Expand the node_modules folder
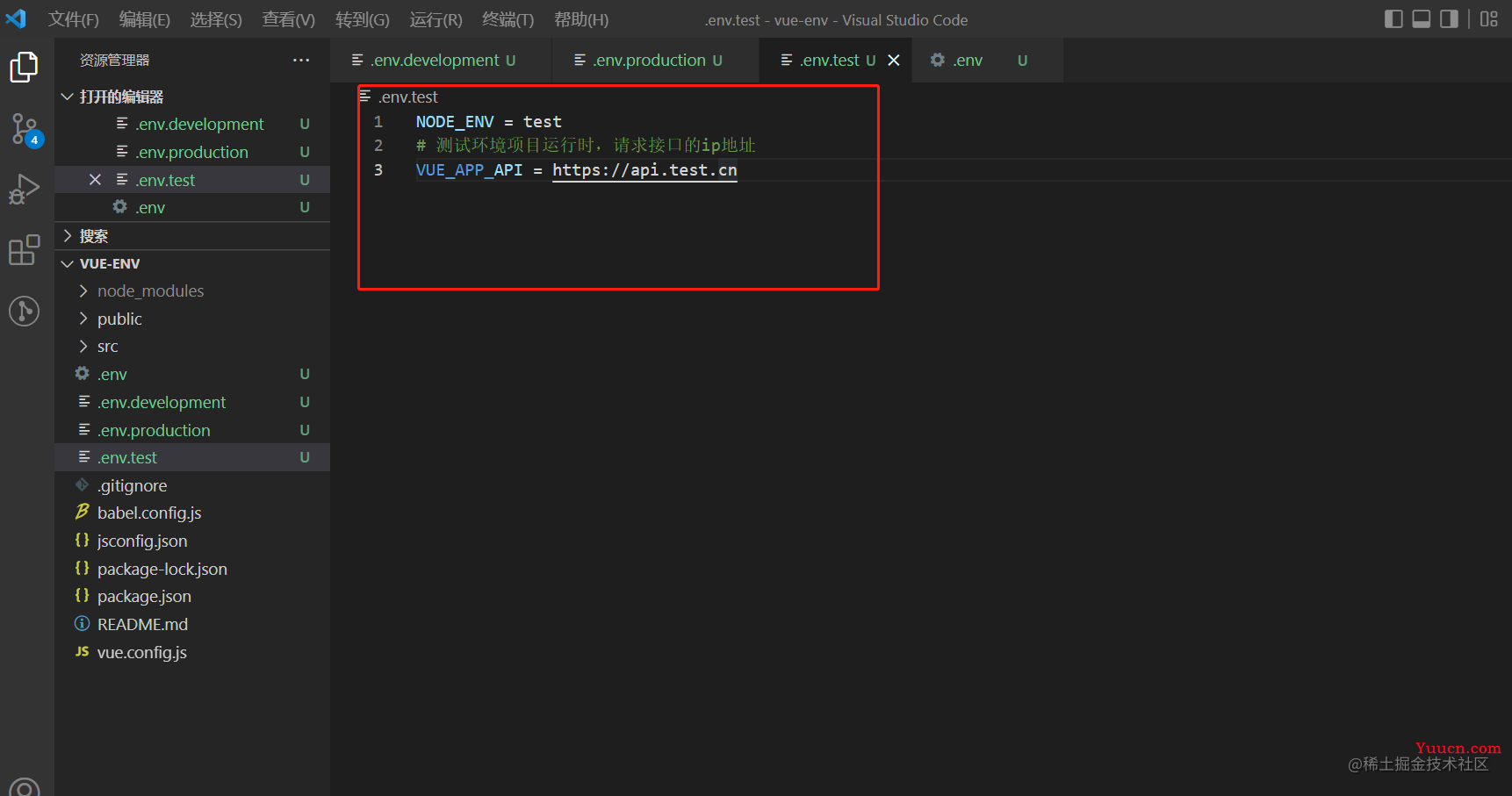The image size is (1512, 796). [x=83, y=290]
